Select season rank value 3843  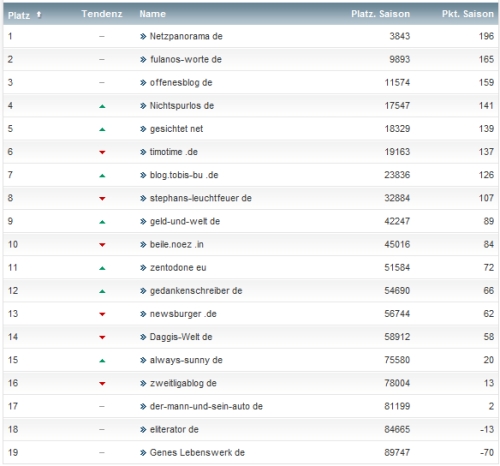[400, 36]
